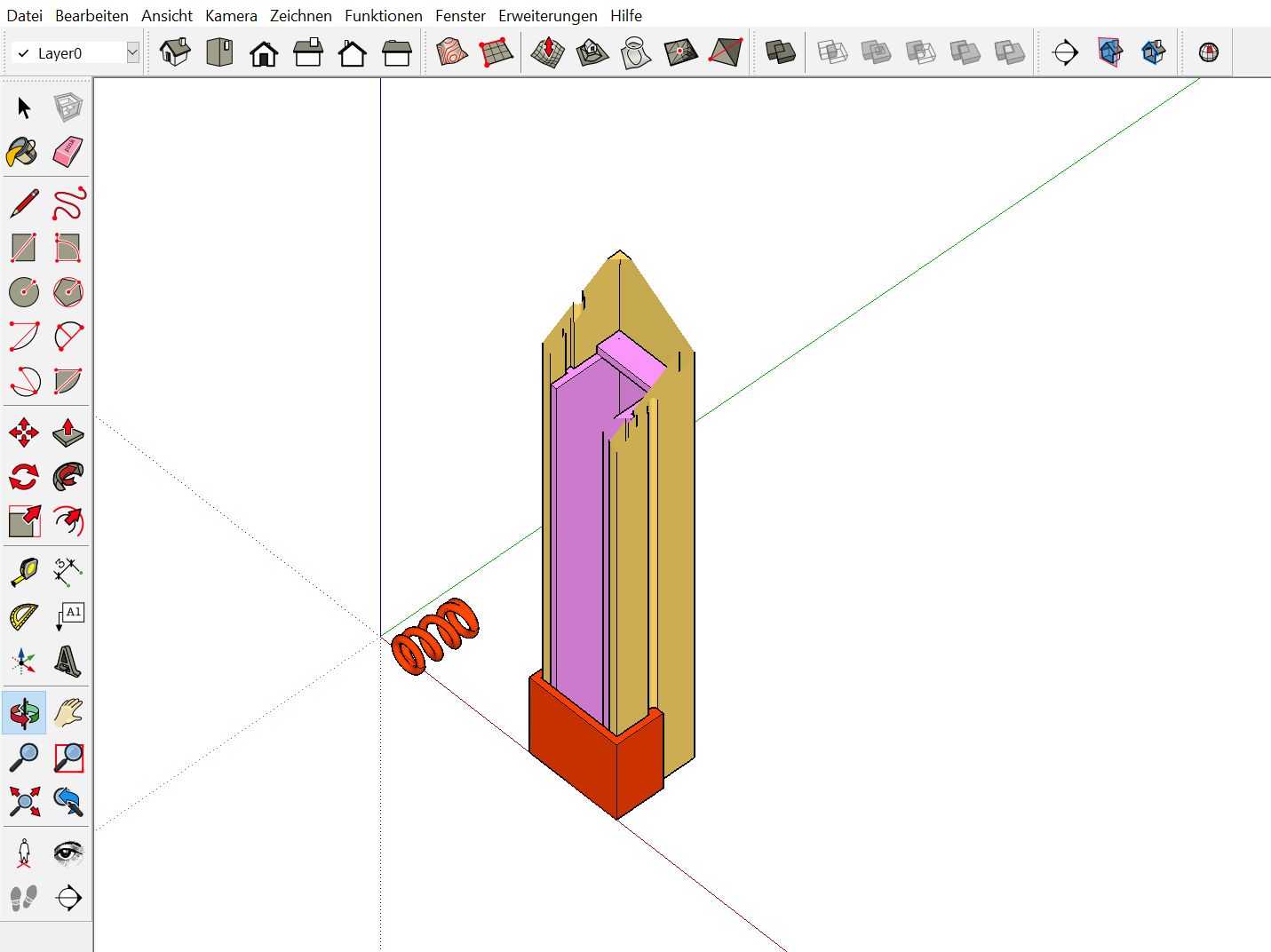Open the Zeichnen menu
The width and height of the screenshot is (1271, 952).
pos(300,16)
